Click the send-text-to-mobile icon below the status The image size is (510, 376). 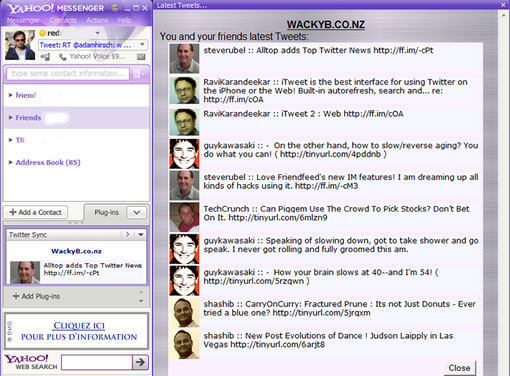pos(45,57)
